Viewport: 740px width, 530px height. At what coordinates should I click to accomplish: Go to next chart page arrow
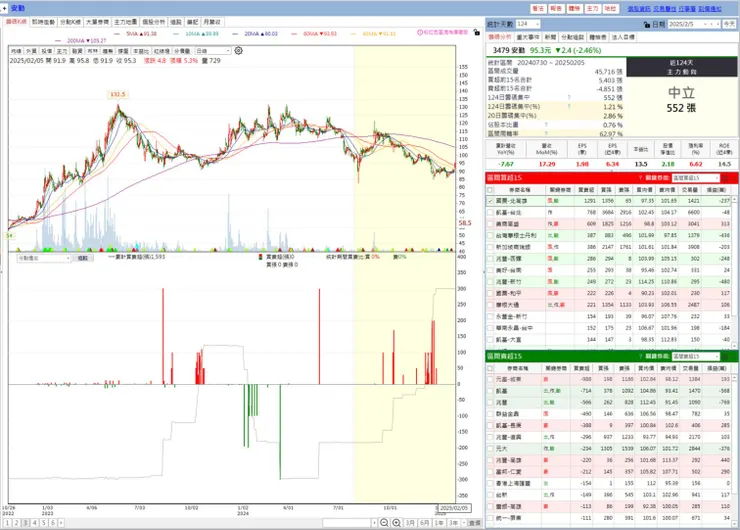click(61, 523)
